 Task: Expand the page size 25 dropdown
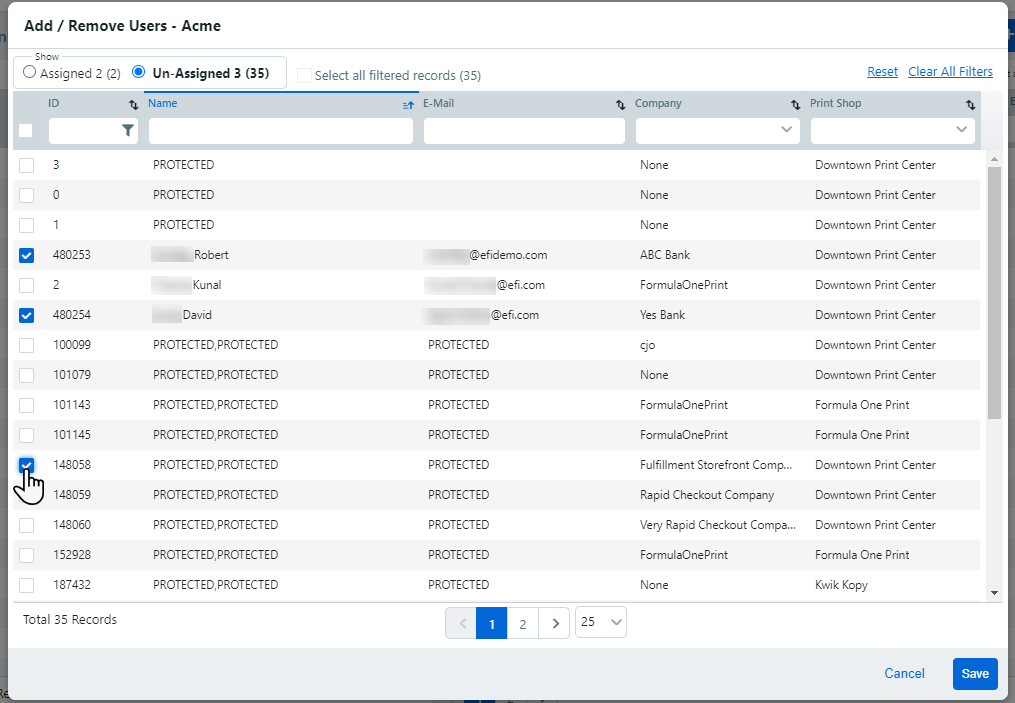click(601, 623)
